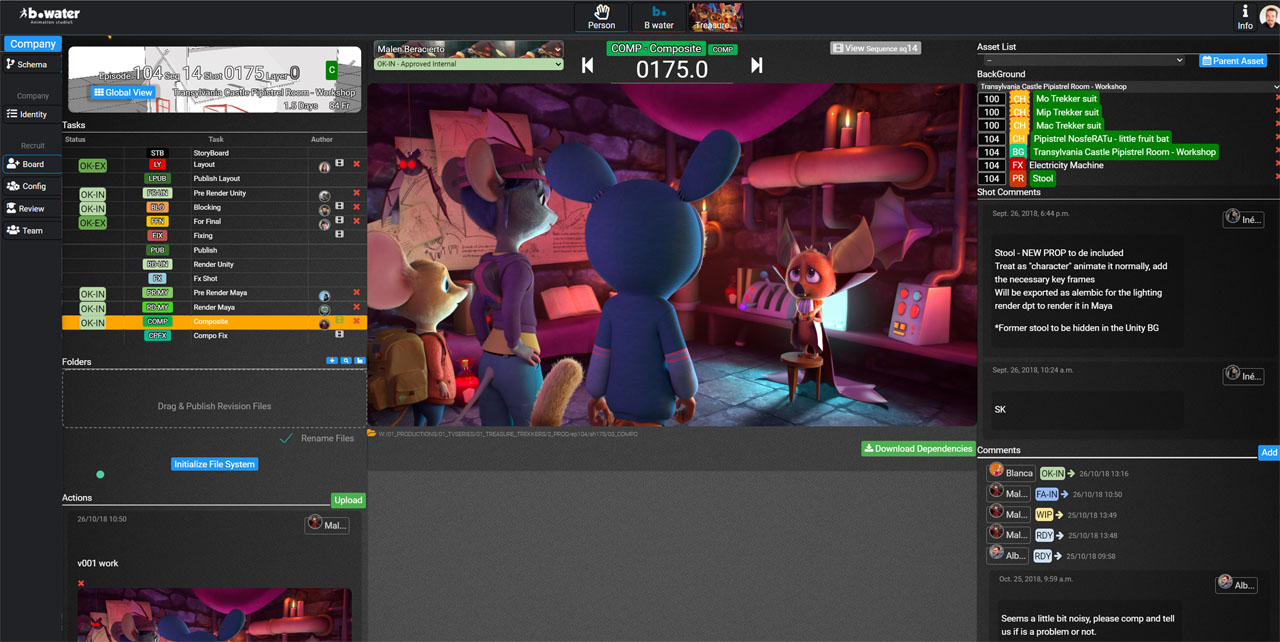Click the film icon on the Fixing row
This screenshot has width=1280, height=642.
pos(340,235)
